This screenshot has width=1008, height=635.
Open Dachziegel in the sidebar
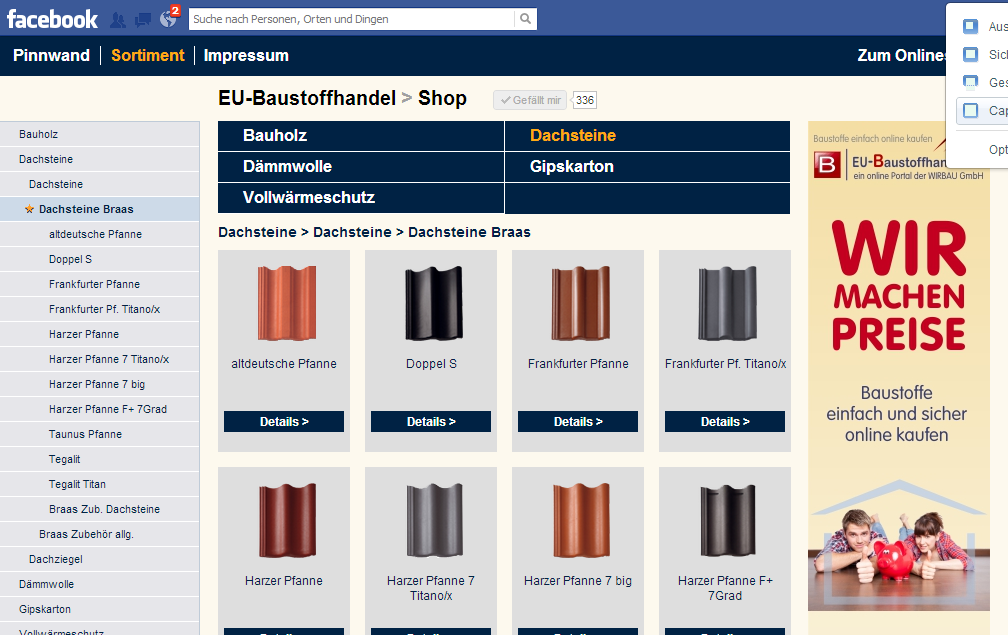100,560
